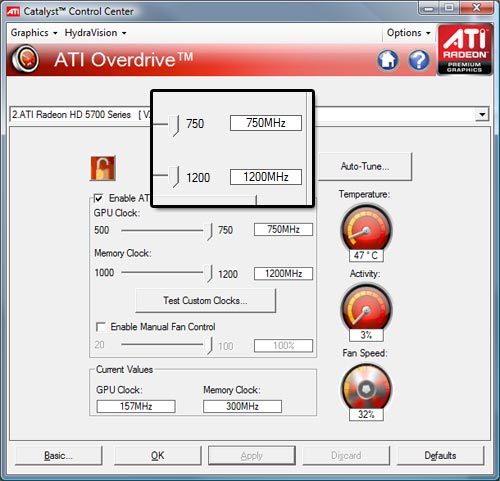Click the ATI Overdrive round logo icon
500x481 pixels.
25,59
